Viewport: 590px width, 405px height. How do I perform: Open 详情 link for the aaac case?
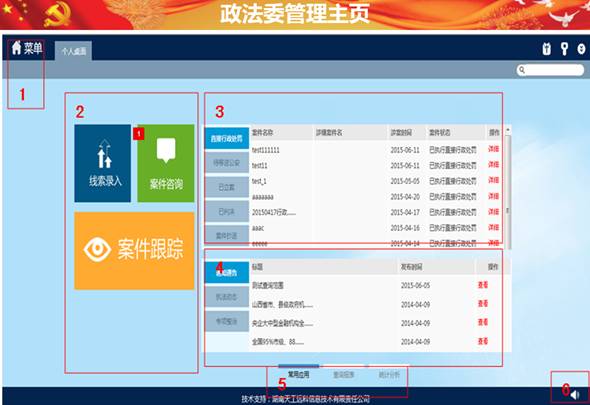[494, 227]
